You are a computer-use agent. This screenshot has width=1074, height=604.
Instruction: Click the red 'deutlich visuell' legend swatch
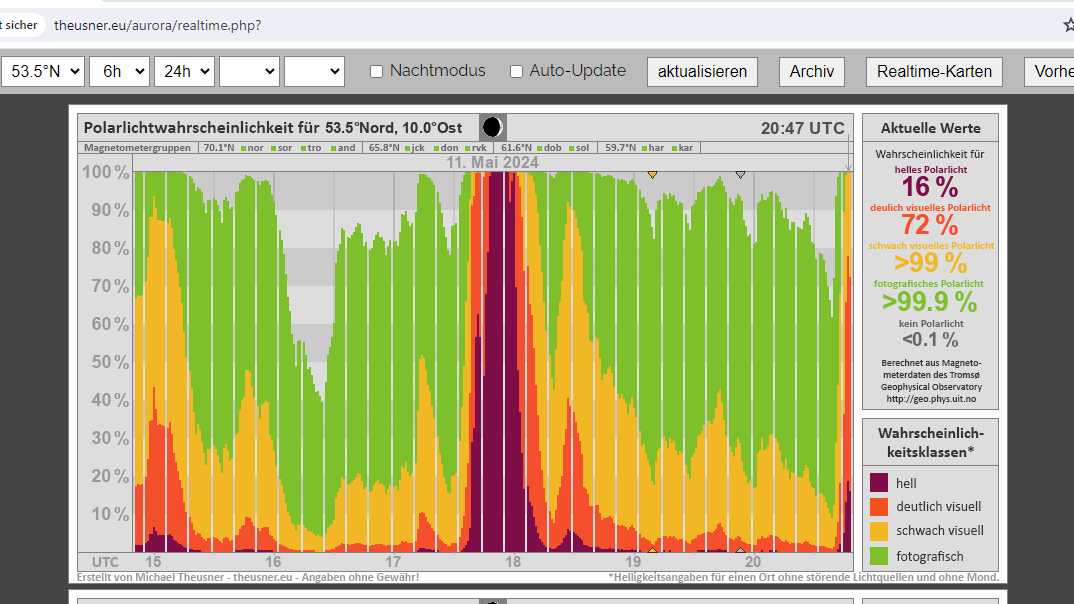coord(879,507)
